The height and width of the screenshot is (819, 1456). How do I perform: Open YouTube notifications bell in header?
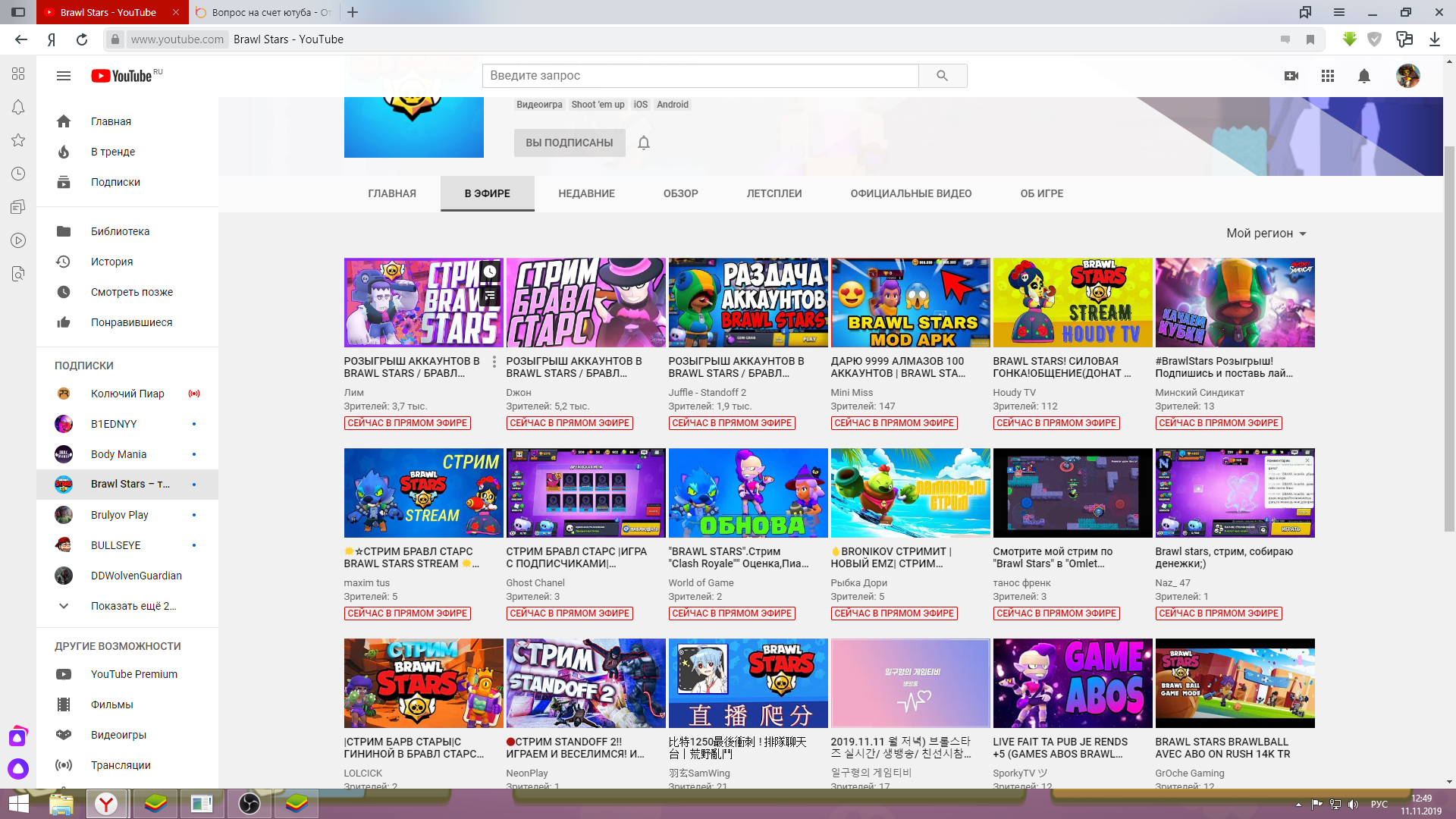1364,76
